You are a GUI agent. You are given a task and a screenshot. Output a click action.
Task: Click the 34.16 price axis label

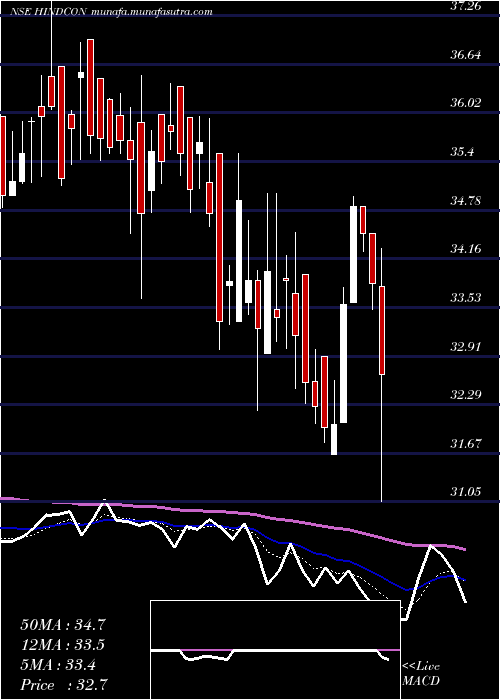(467, 249)
